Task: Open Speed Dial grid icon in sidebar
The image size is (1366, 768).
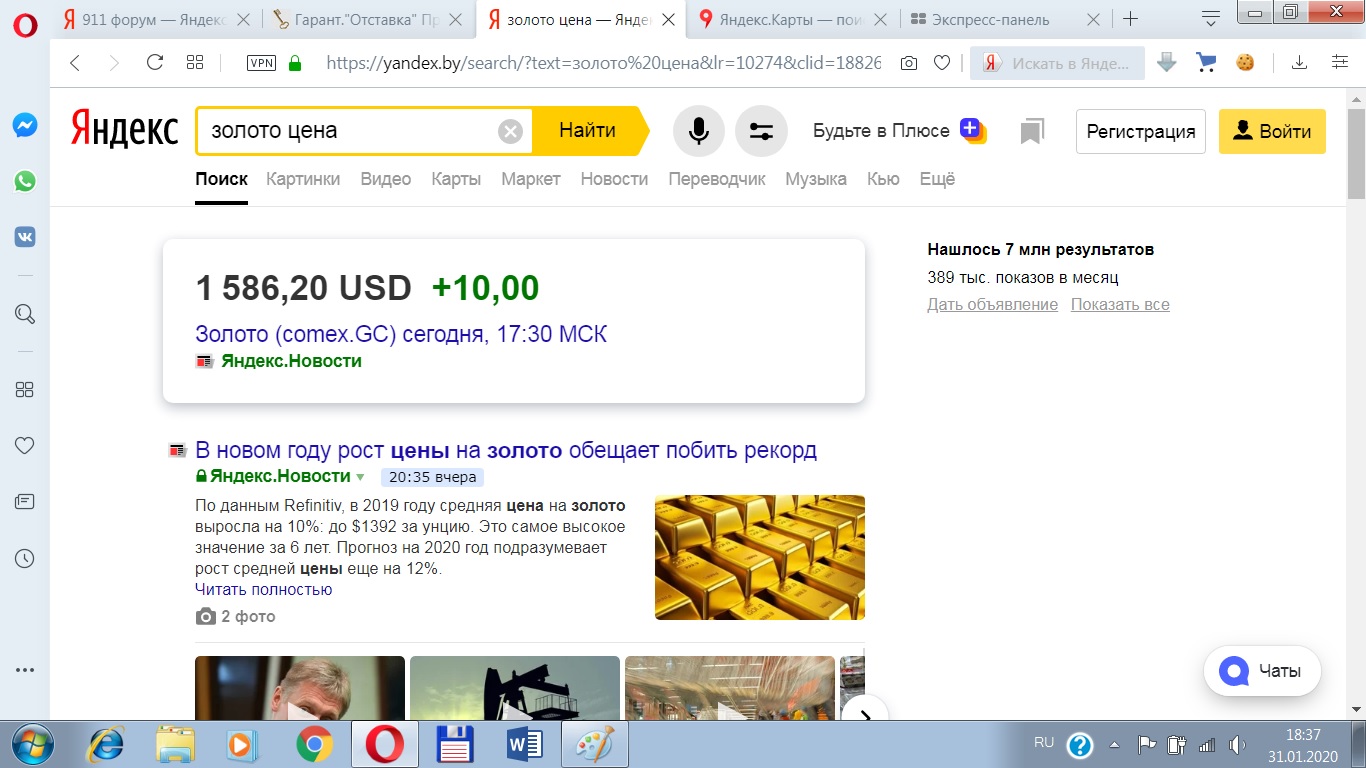Action: [x=25, y=390]
